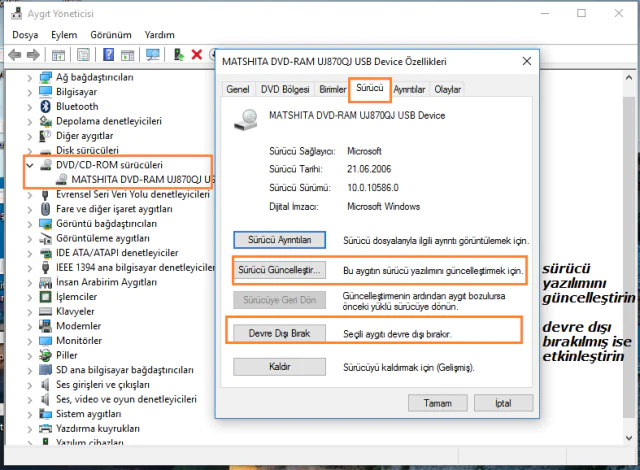The width and height of the screenshot is (640, 470).
Task: Click the scroll down arrow of device list
Action: (629, 438)
